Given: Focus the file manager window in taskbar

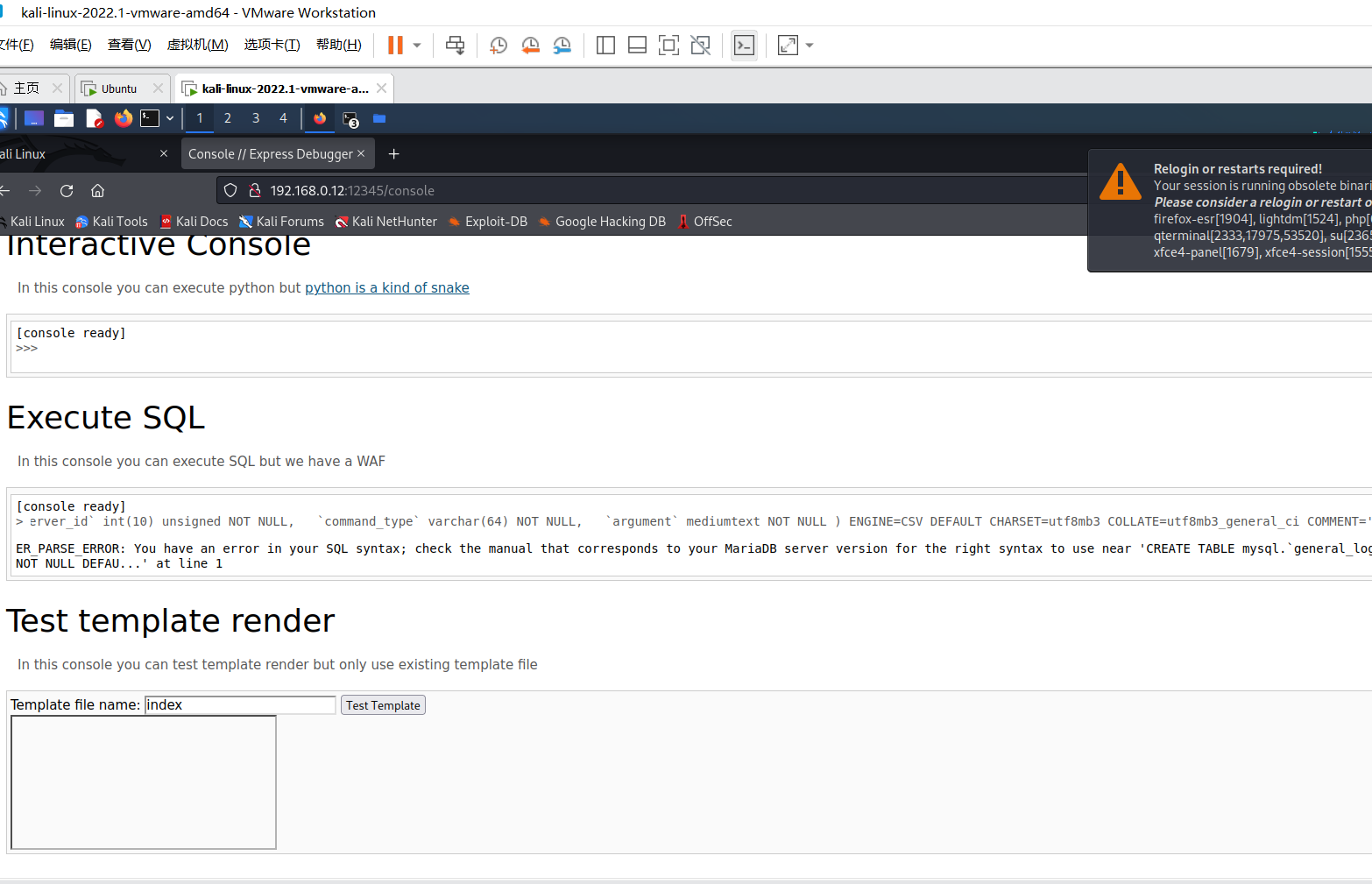Looking at the screenshot, I should [x=379, y=118].
